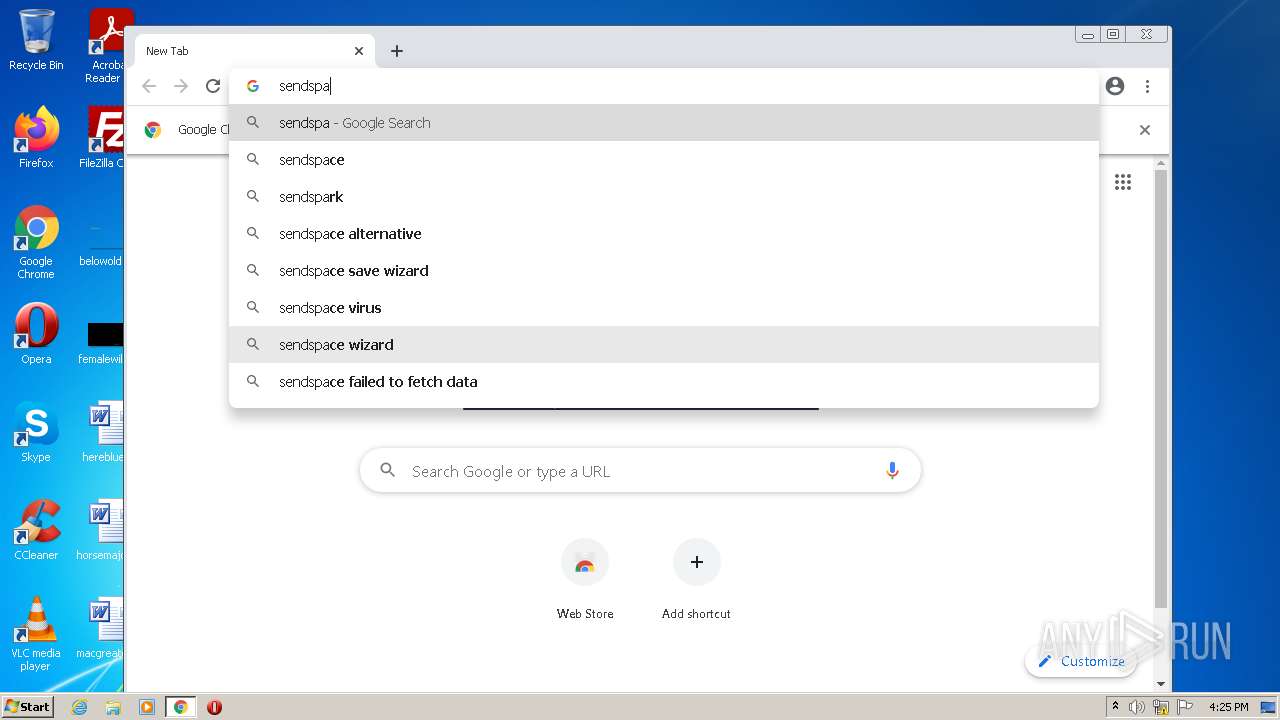Show hidden tray icons arrow

tap(1115, 707)
